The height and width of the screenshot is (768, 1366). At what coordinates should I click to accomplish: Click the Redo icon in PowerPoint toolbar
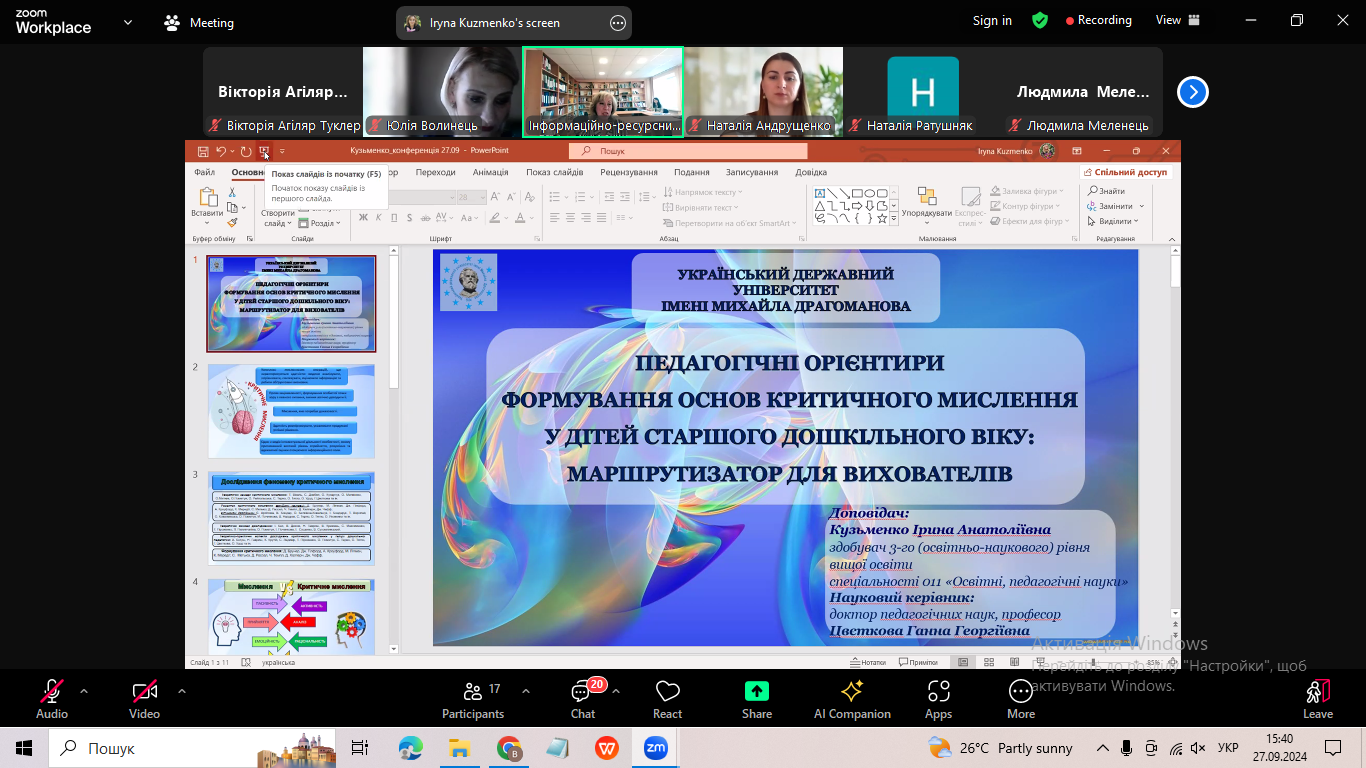[246, 151]
